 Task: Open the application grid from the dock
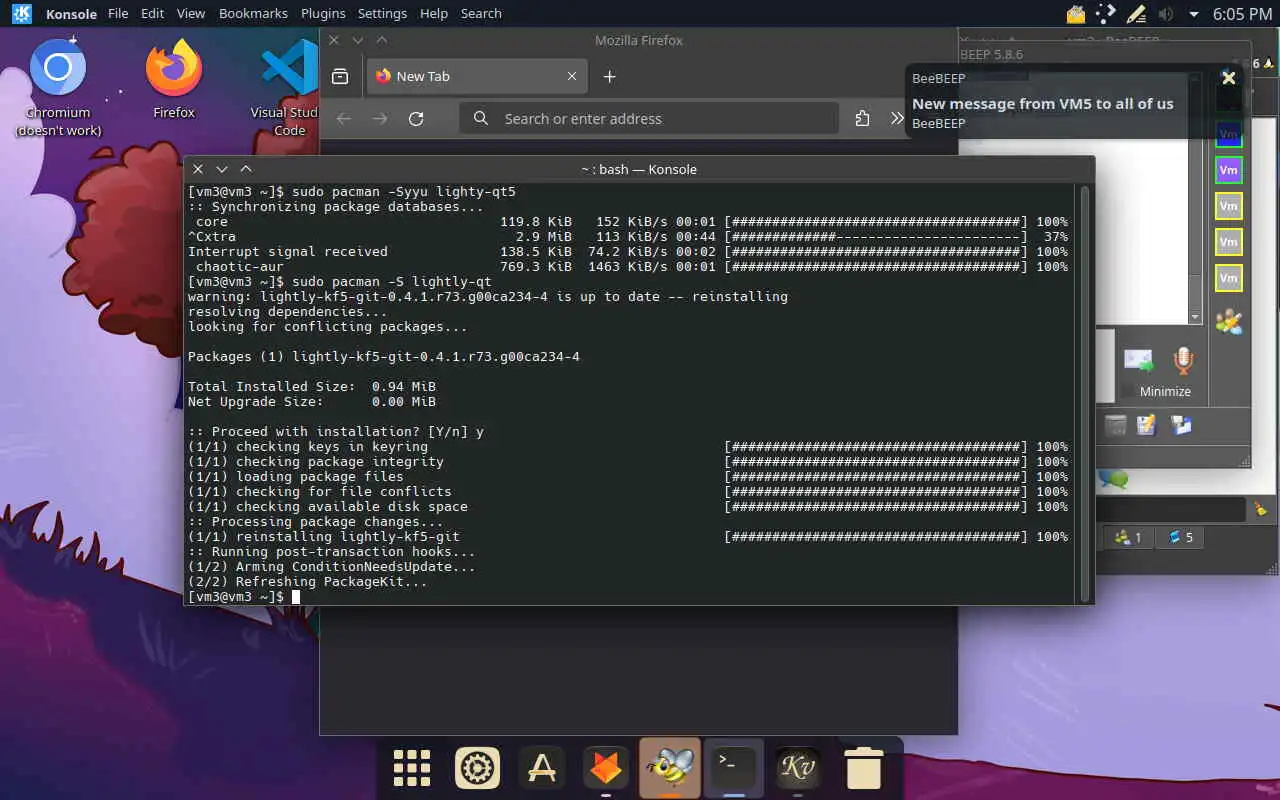coord(412,768)
